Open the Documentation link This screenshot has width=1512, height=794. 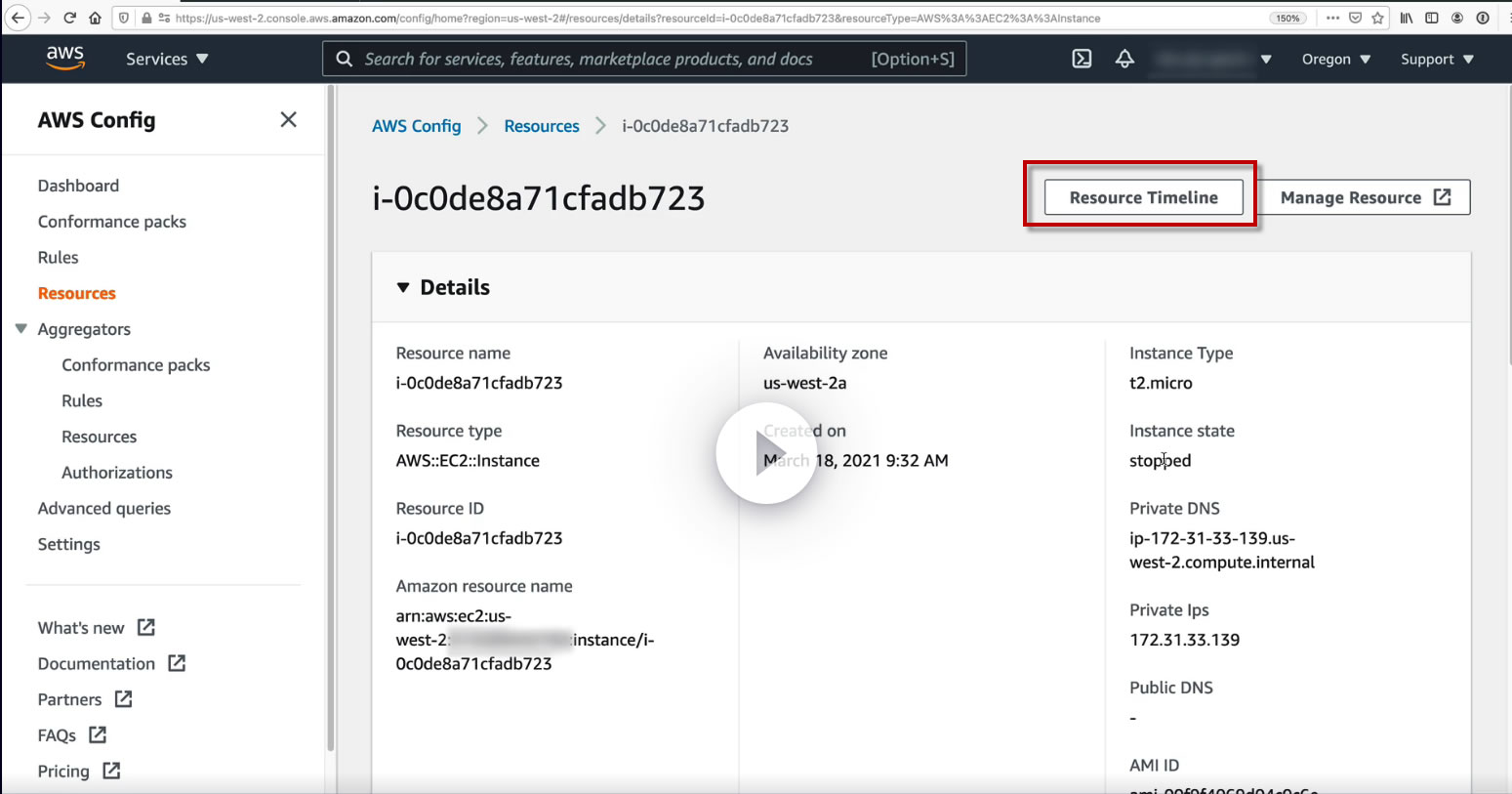(x=96, y=664)
